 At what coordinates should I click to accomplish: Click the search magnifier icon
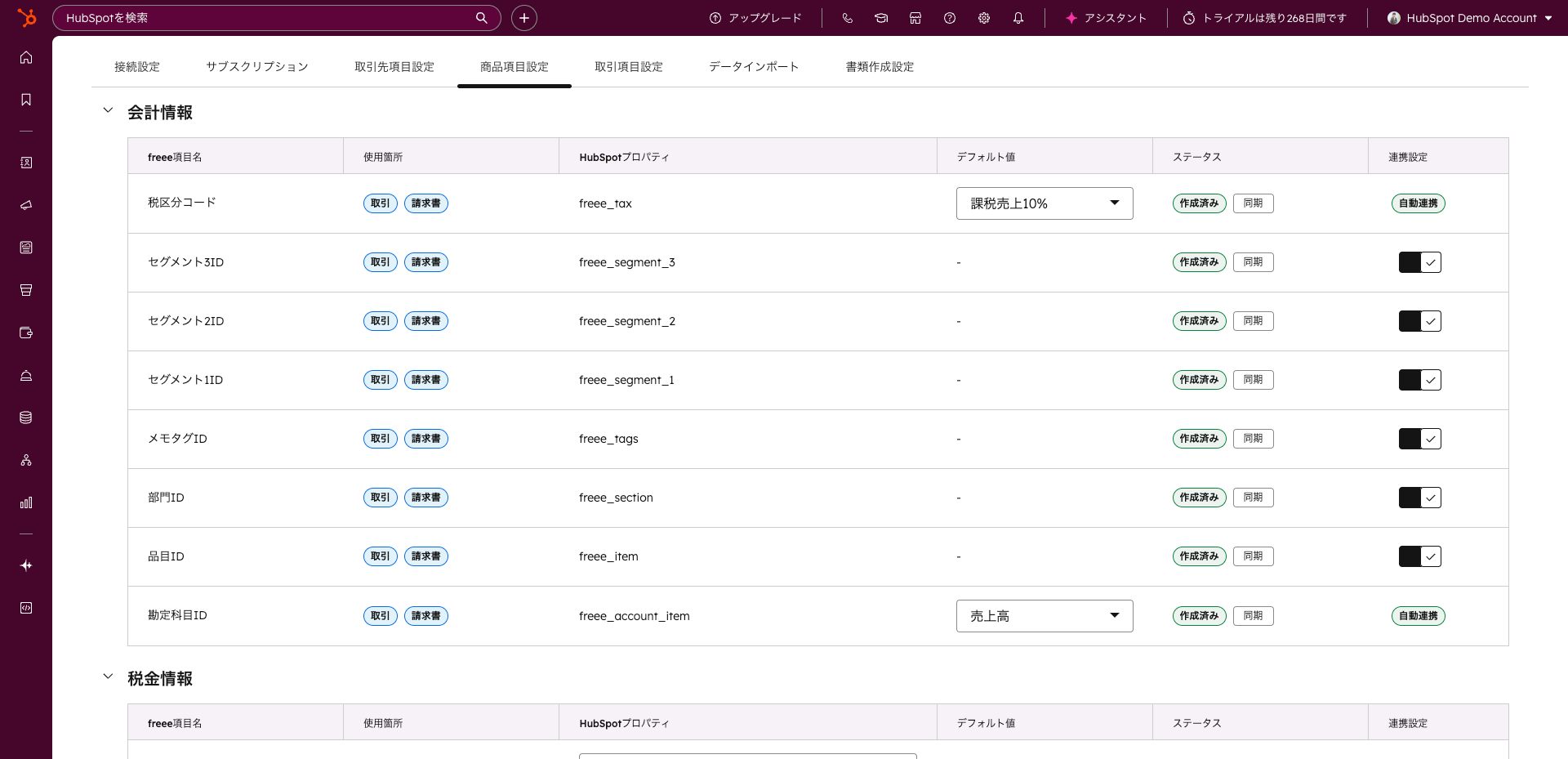pyautogui.click(x=482, y=18)
